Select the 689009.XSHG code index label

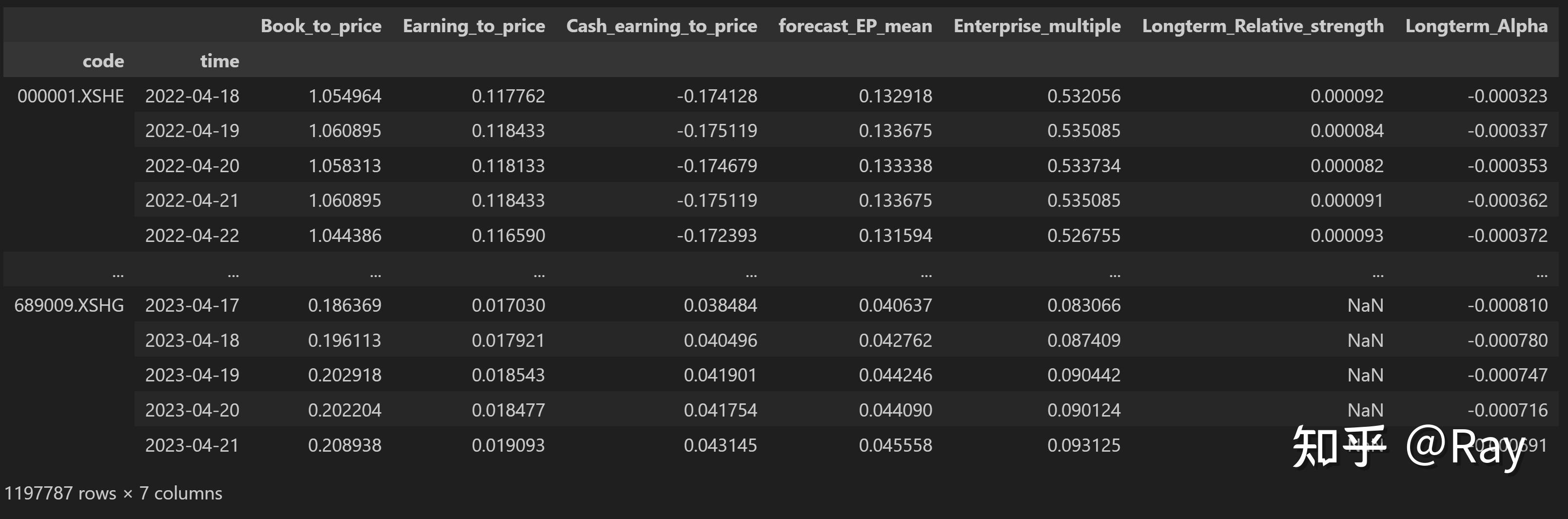click(69, 305)
